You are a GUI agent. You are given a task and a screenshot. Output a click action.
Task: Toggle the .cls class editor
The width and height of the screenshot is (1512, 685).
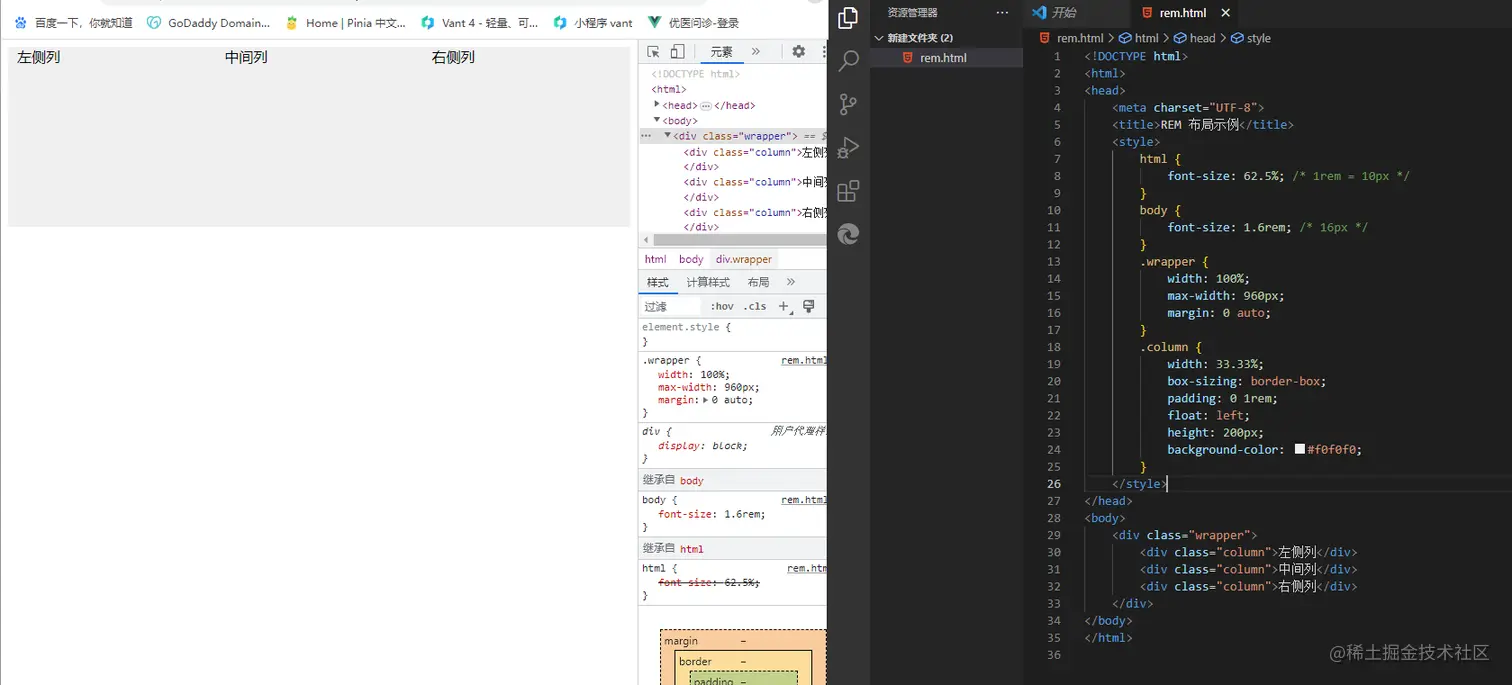click(x=755, y=306)
